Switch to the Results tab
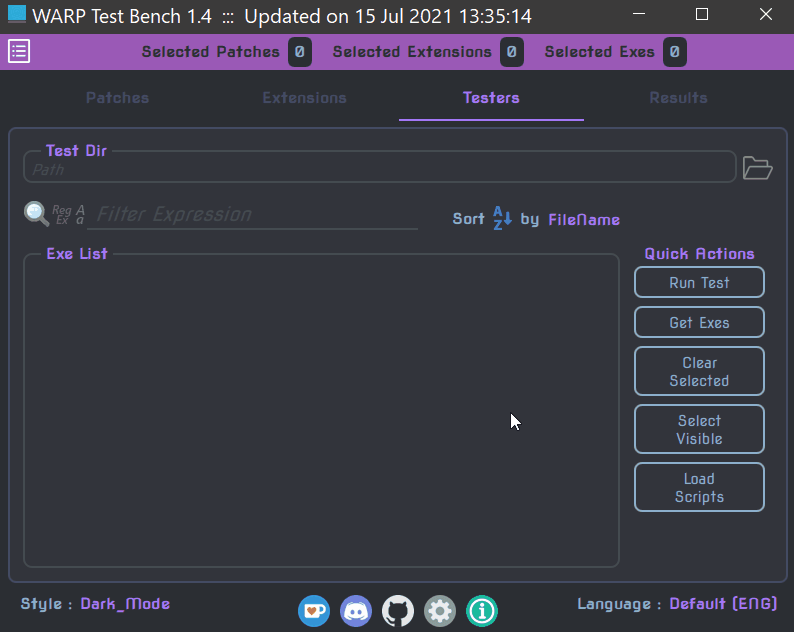794x632 pixels. [679, 98]
